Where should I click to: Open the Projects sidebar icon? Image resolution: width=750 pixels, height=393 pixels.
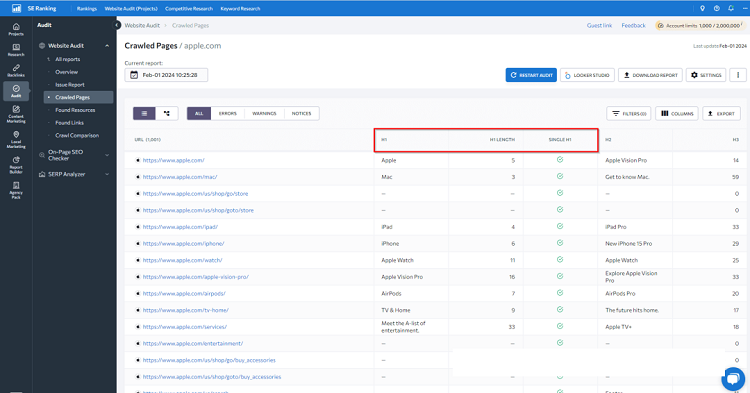[x=16, y=29]
